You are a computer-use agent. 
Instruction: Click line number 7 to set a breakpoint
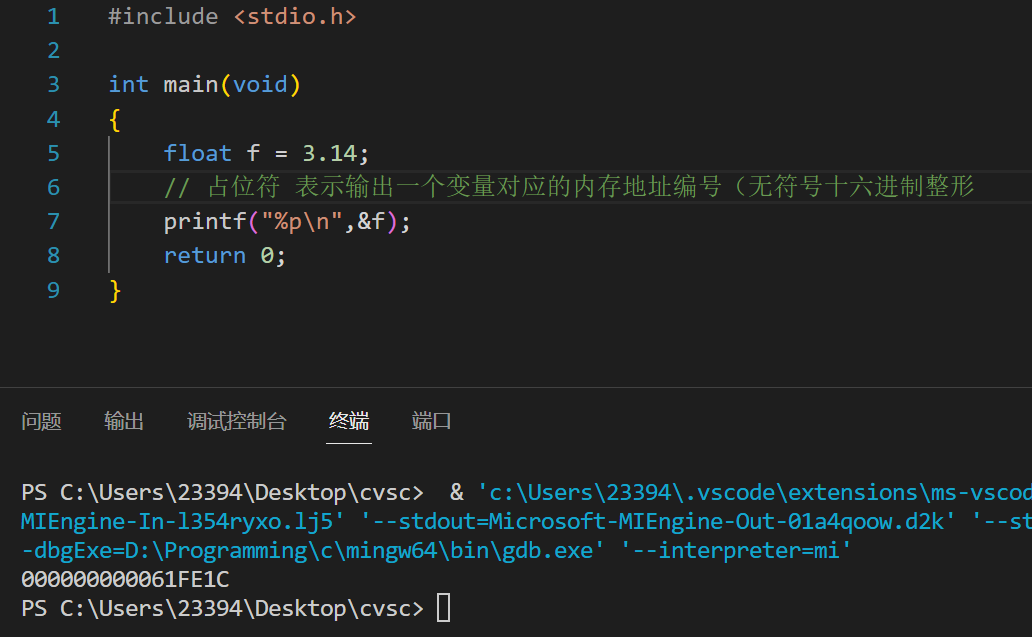[x=53, y=221]
